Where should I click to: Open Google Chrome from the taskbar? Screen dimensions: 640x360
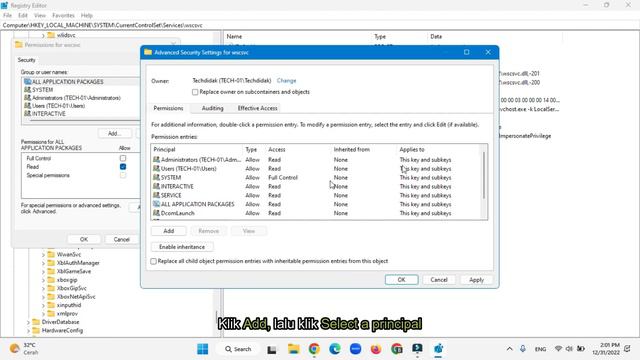tap(314, 349)
